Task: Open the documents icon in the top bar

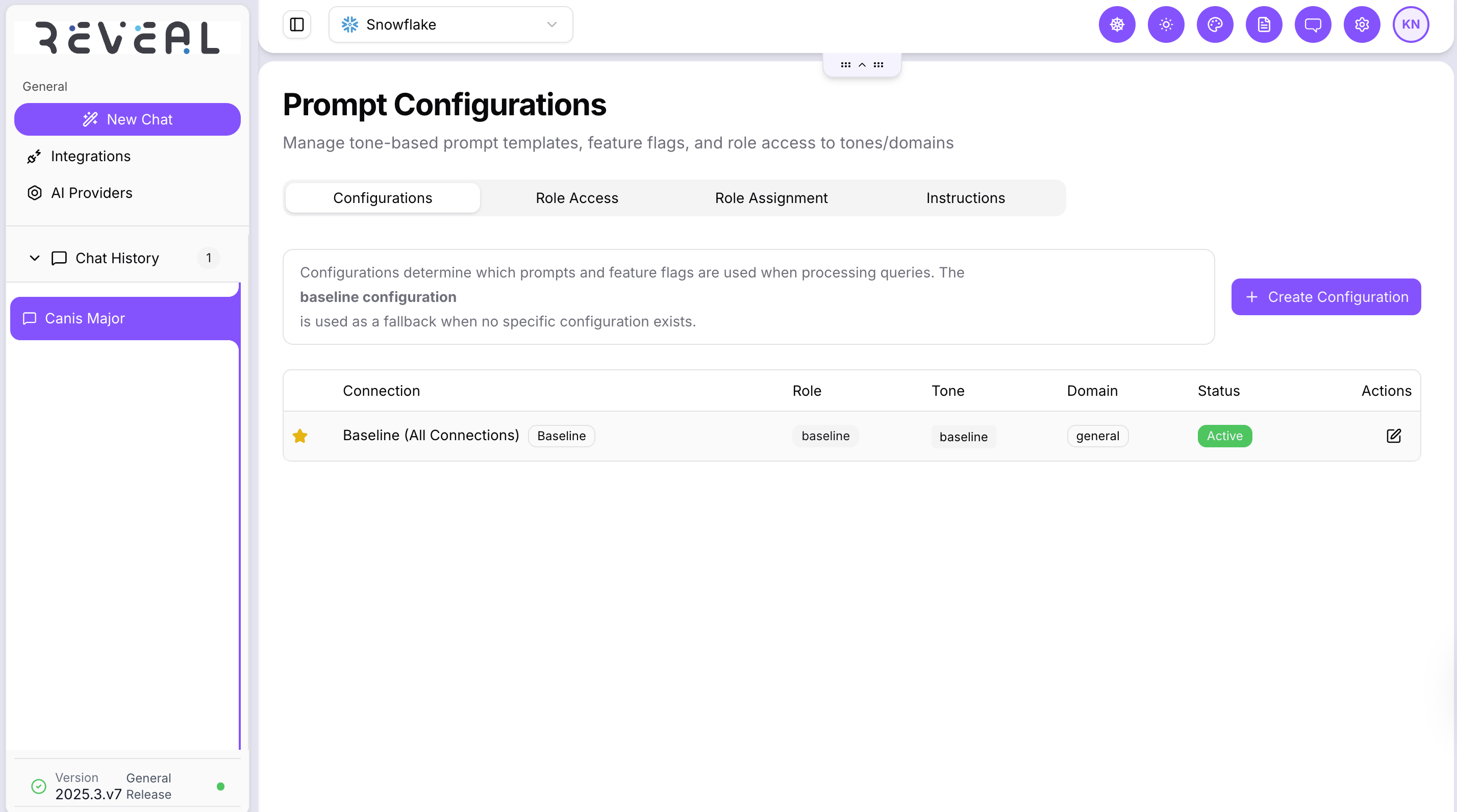Action: click(x=1264, y=24)
